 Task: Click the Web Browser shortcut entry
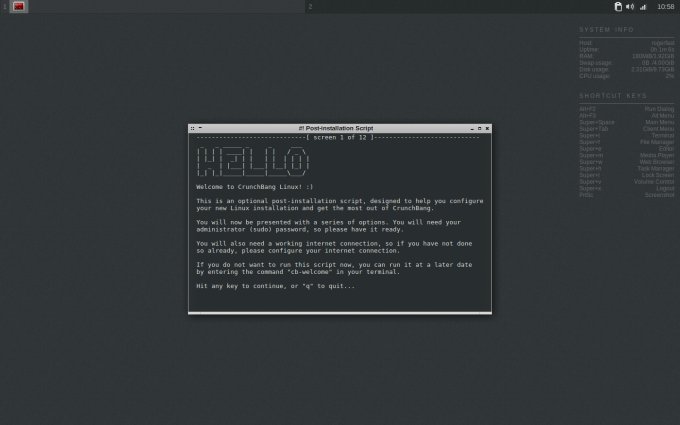[x=627, y=162]
